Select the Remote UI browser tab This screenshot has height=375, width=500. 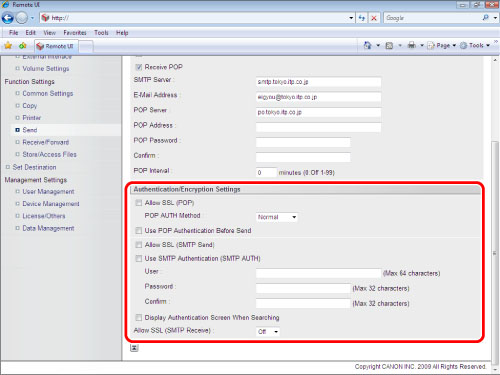tap(56, 46)
